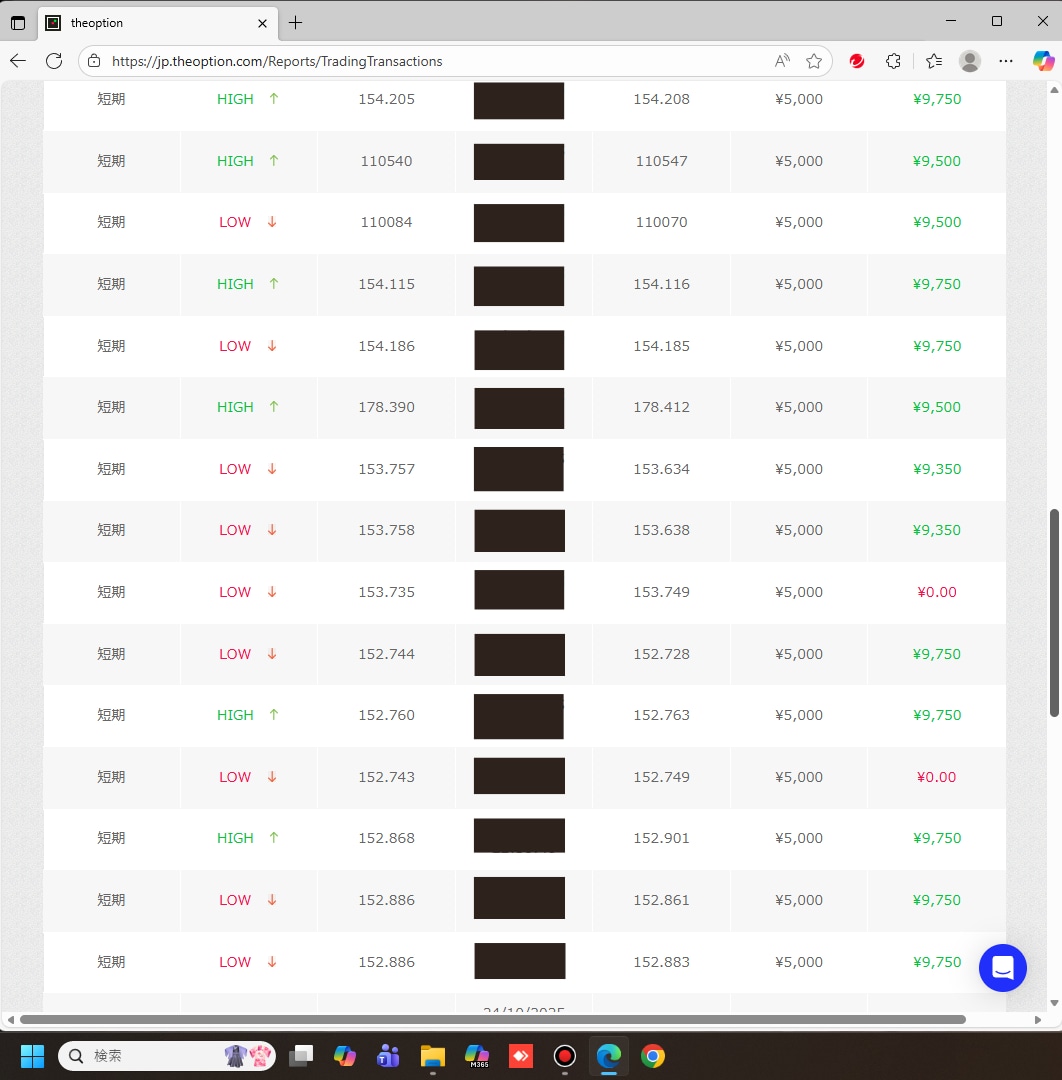Add this page to favorites

click(814, 61)
